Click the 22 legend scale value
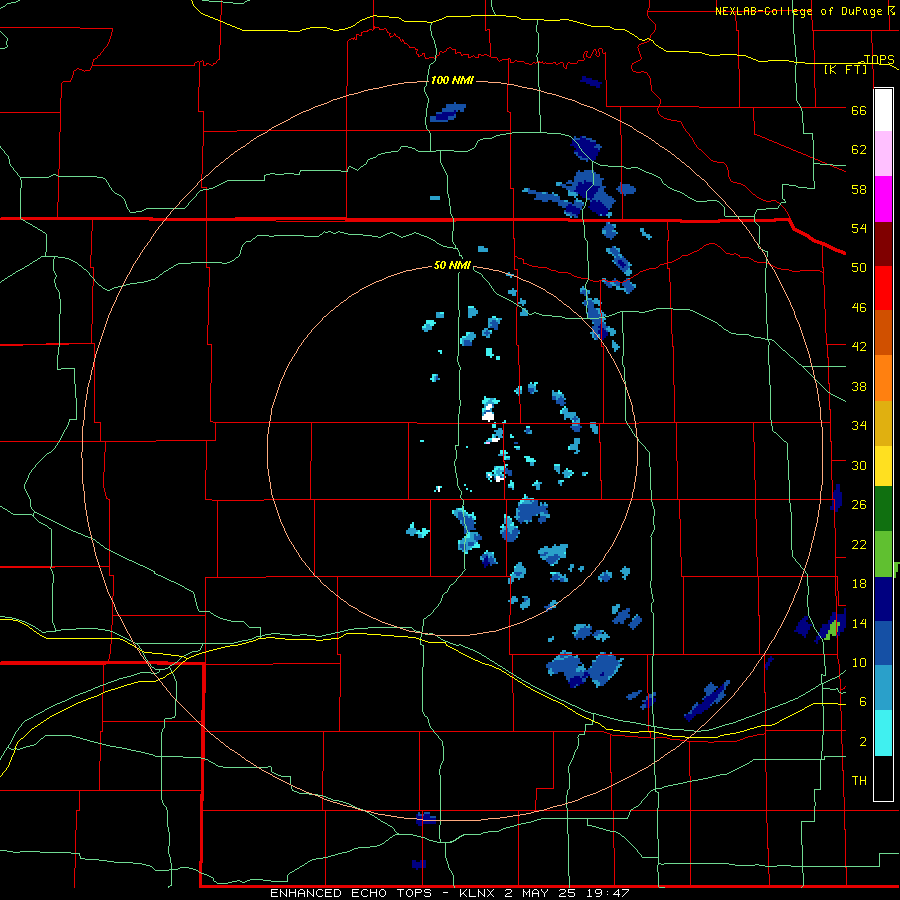This screenshot has width=900, height=900. 859,544
